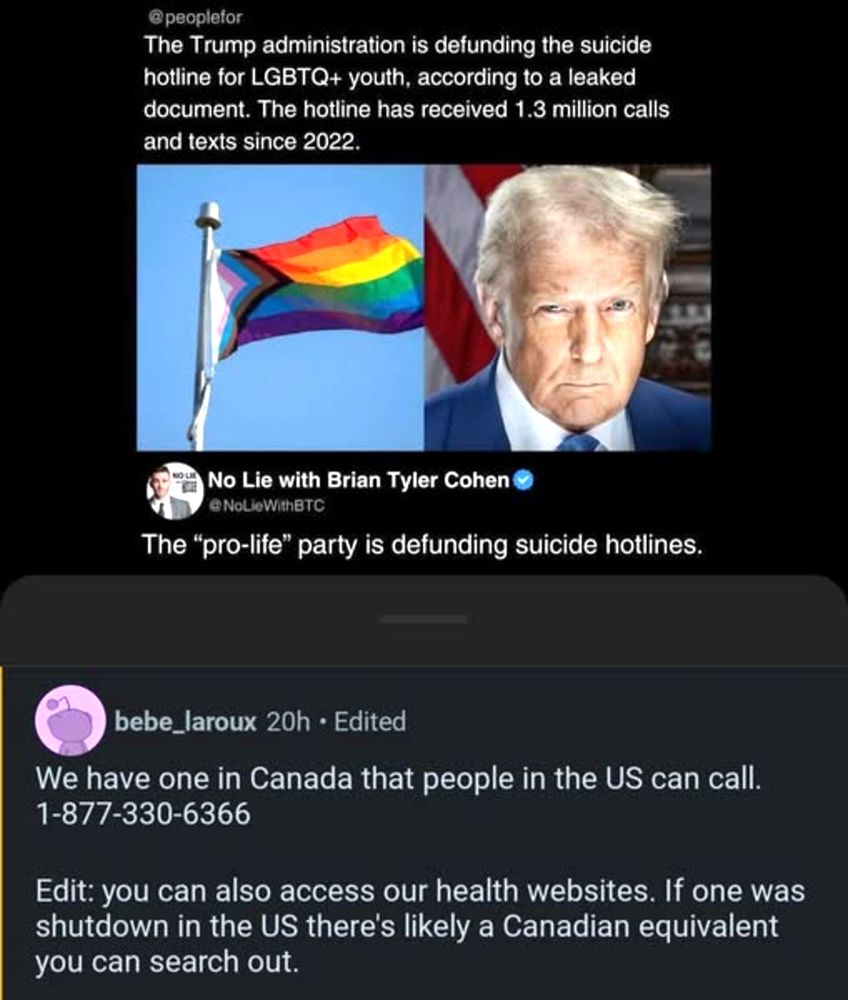Tap bebe_laroux's purple Reddit avatar

(x=70, y=721)
